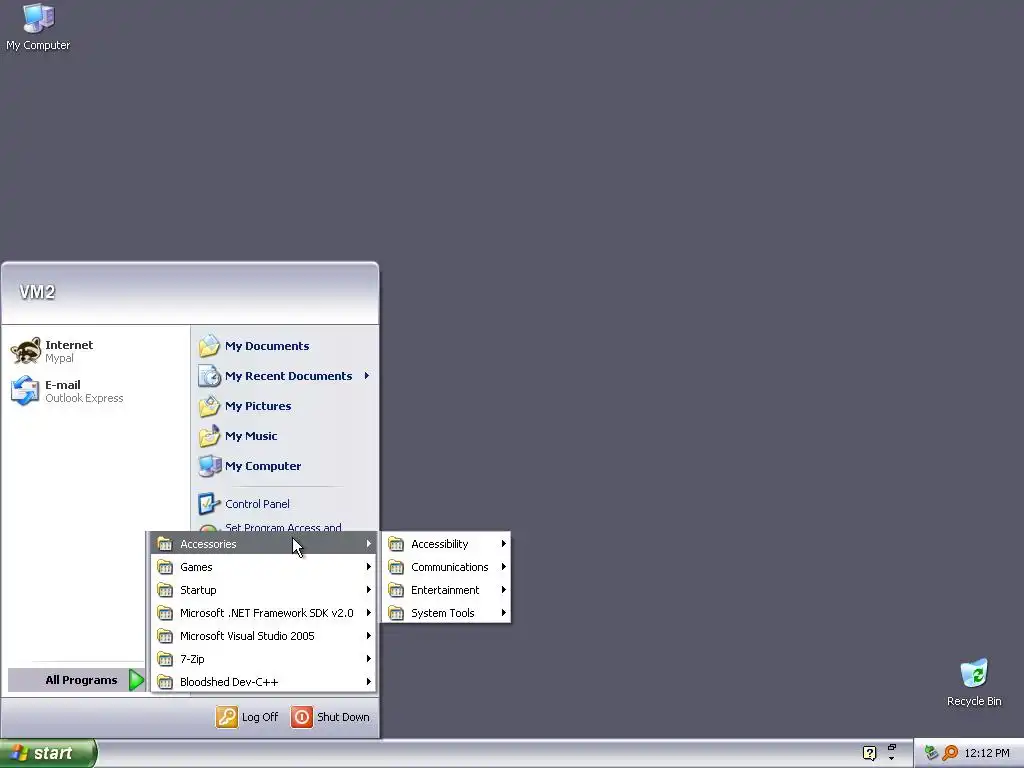Click the start button
The width and height of the screenshot is (1024, 768).
tap(48, 753)
